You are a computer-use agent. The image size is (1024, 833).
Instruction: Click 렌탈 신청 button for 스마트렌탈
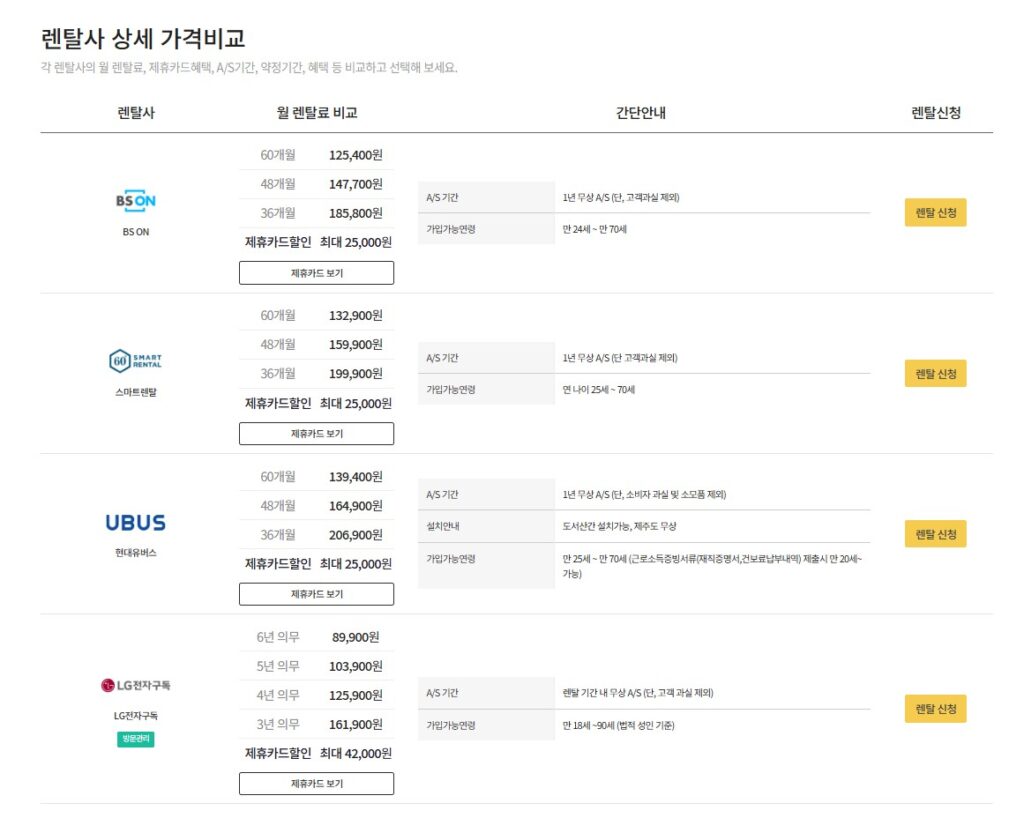(x=935, y=373)
